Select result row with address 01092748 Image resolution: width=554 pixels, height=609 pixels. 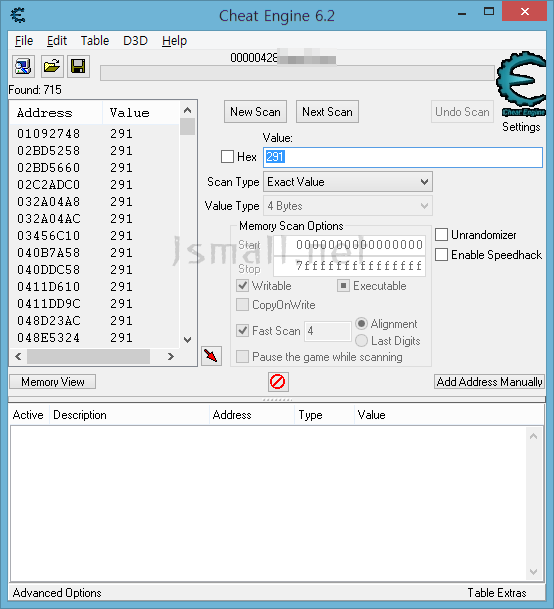94,134
